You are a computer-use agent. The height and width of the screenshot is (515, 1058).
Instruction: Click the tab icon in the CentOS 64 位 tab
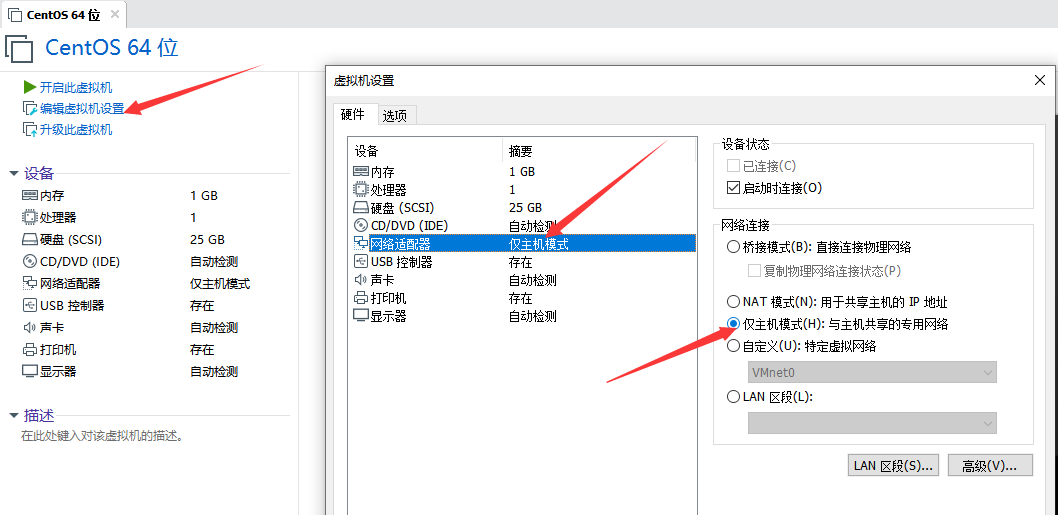15,15
